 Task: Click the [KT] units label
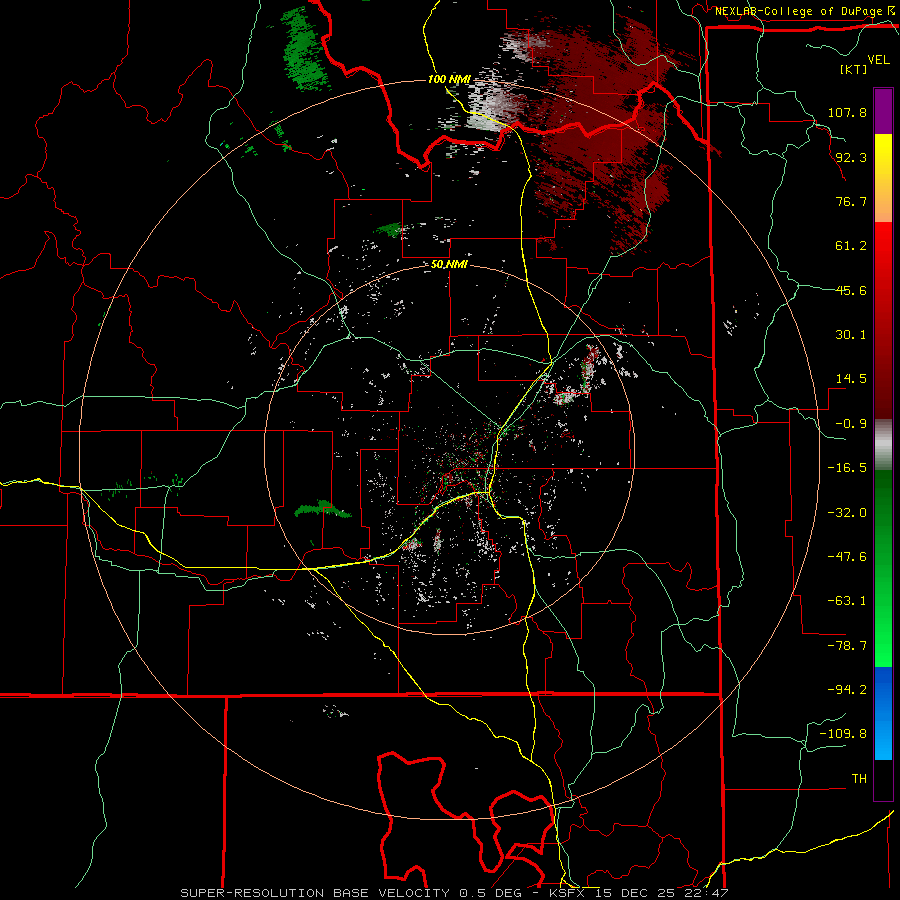click(853, 69)
